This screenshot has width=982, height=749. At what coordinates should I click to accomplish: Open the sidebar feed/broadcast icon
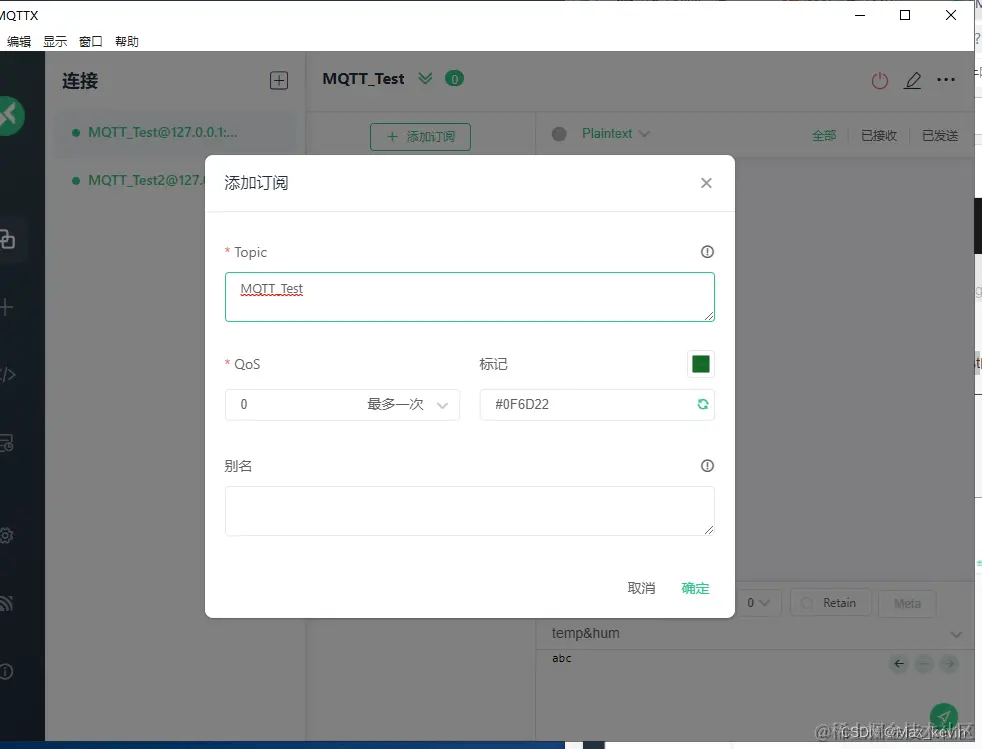pos(6,603)
